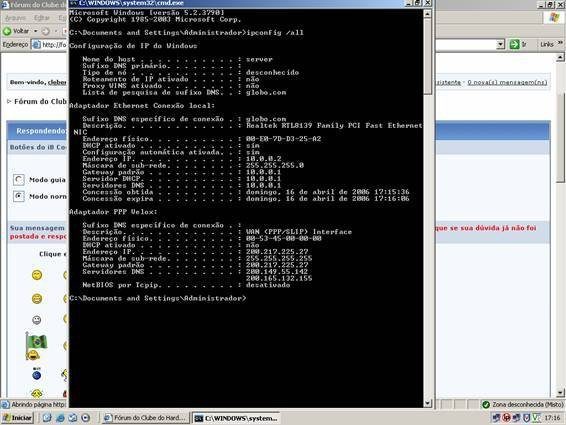Click the Abrindo página status bar text

coord(38,404)
